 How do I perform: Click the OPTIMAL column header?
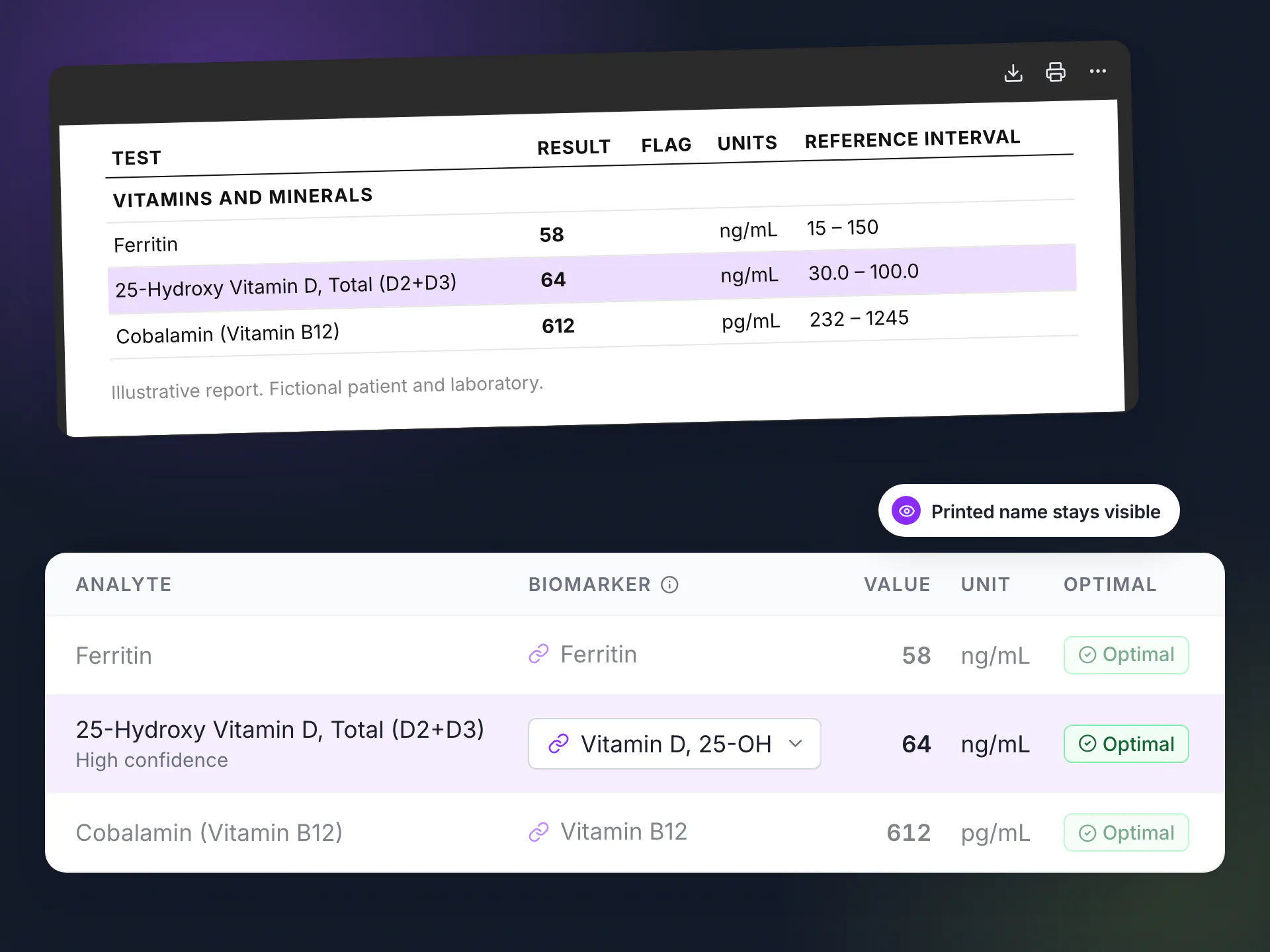(1110, 584)
